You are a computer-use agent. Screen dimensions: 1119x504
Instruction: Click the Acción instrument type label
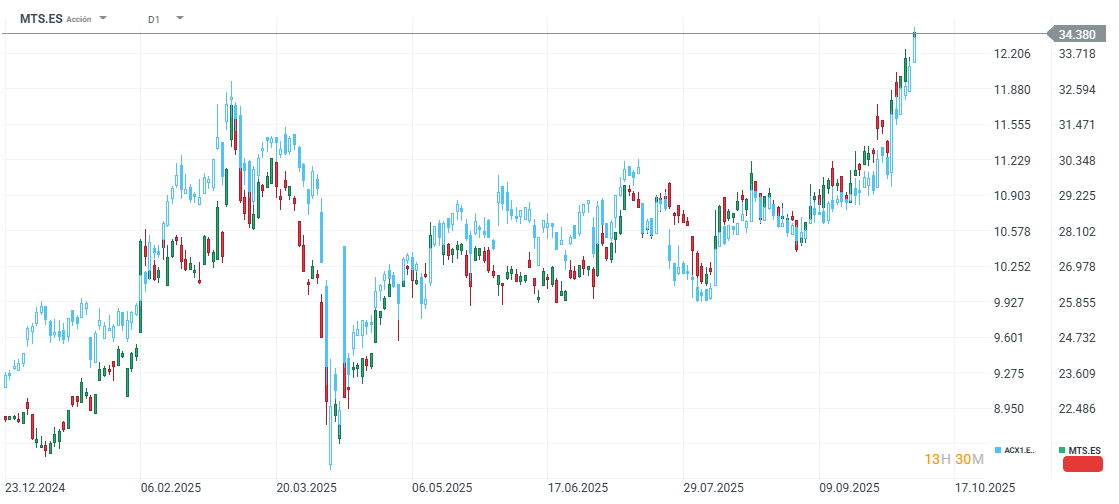(x=79, y=19)
